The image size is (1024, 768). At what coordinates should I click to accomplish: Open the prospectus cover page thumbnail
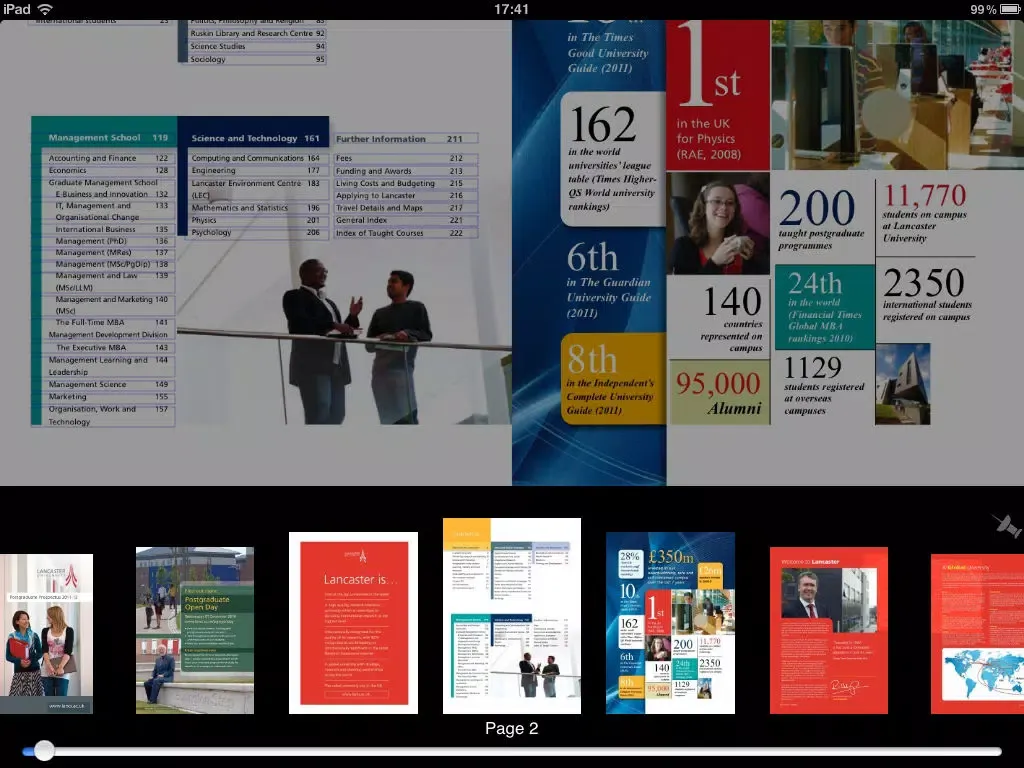click(46, 633)
